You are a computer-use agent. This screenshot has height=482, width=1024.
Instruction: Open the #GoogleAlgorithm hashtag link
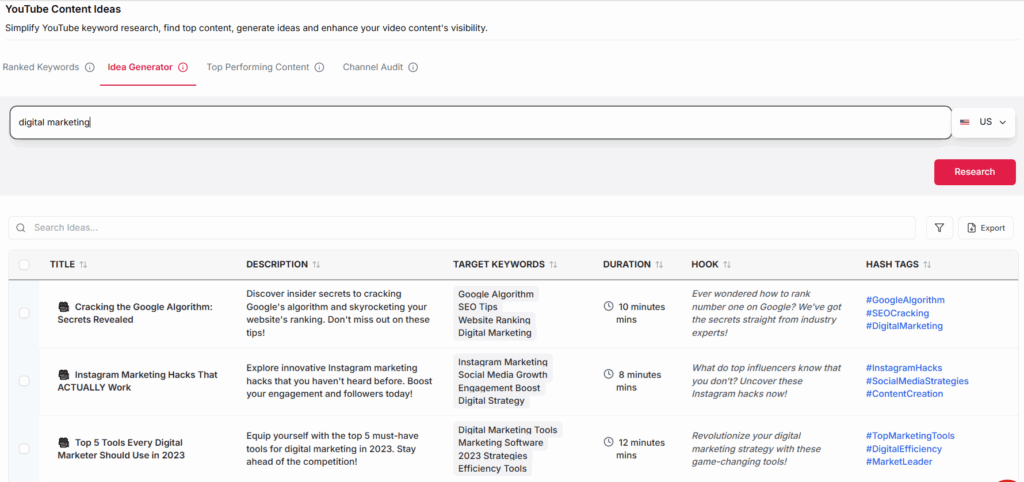[x=905, y=300]
